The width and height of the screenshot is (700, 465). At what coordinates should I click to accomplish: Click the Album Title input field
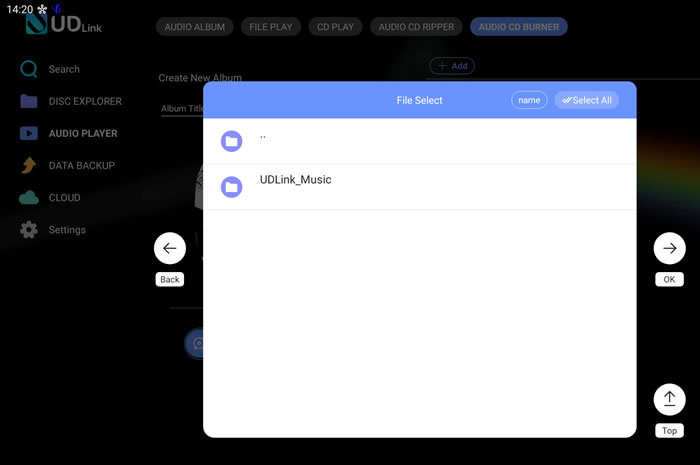pos(182,109)
